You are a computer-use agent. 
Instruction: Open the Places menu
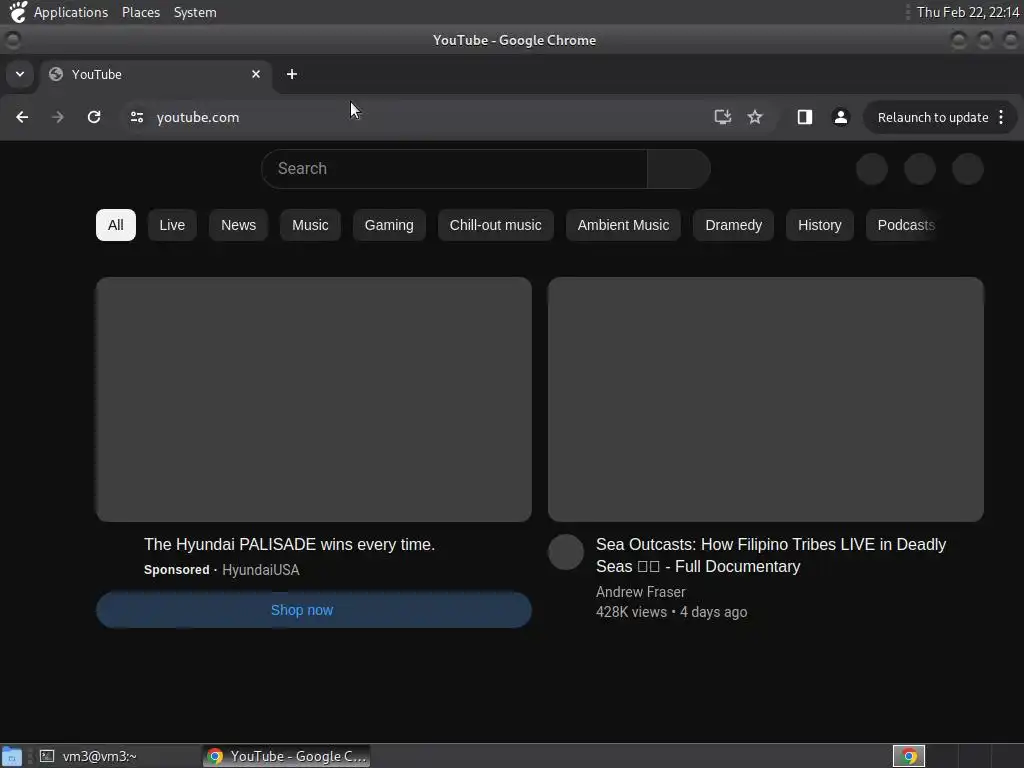[x=141, y=12]
